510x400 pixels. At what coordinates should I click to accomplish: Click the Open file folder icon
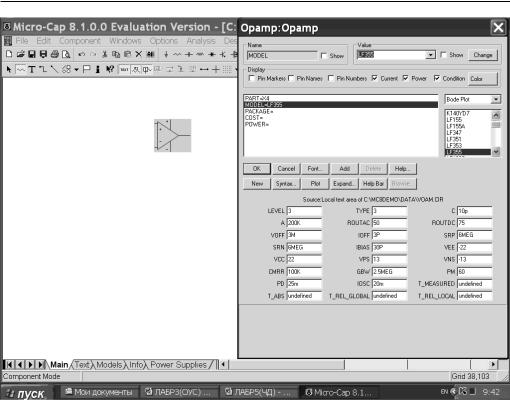[20, 54]
